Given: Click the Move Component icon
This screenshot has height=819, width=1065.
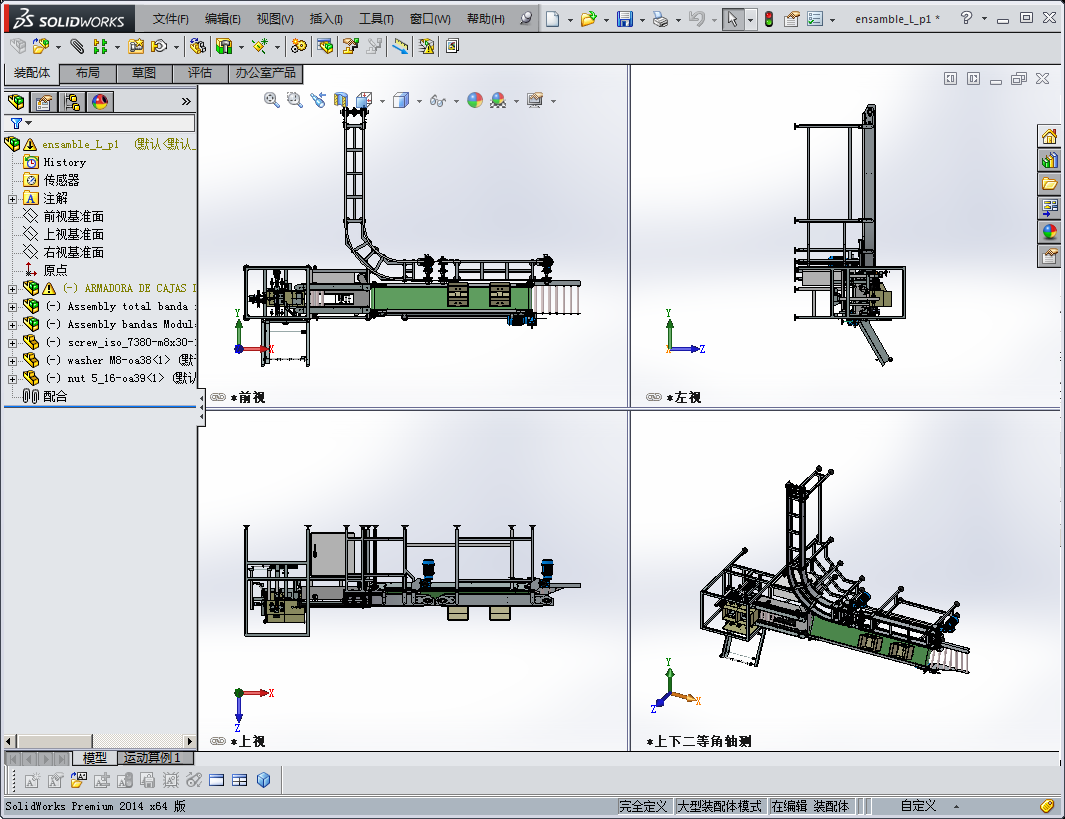Looking at the screenshot, I should [159, 46].
